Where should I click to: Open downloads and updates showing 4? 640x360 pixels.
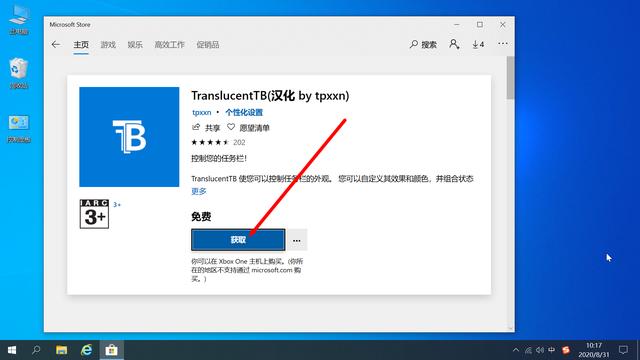(478, 44)
